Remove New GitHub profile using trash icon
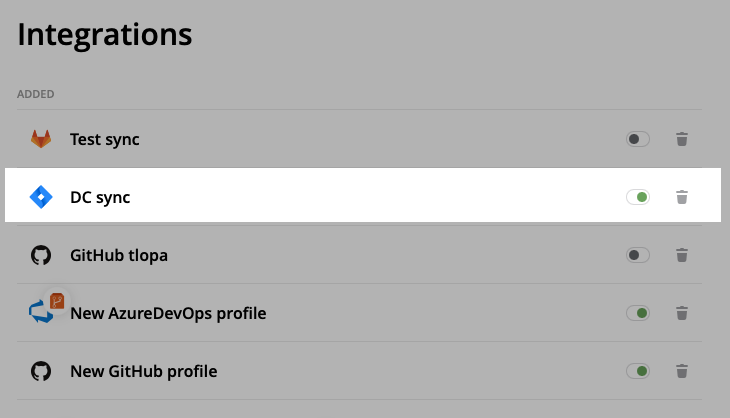This screenshot has height=418, width=730. [682, 371]
